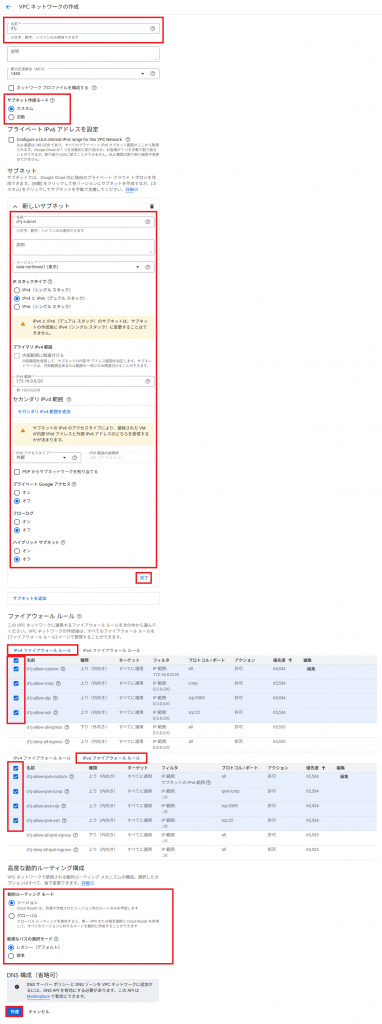Select the 自動 subnet creation mode
382x1024 pixels.
pyautogui.click(x=10, y=117)
